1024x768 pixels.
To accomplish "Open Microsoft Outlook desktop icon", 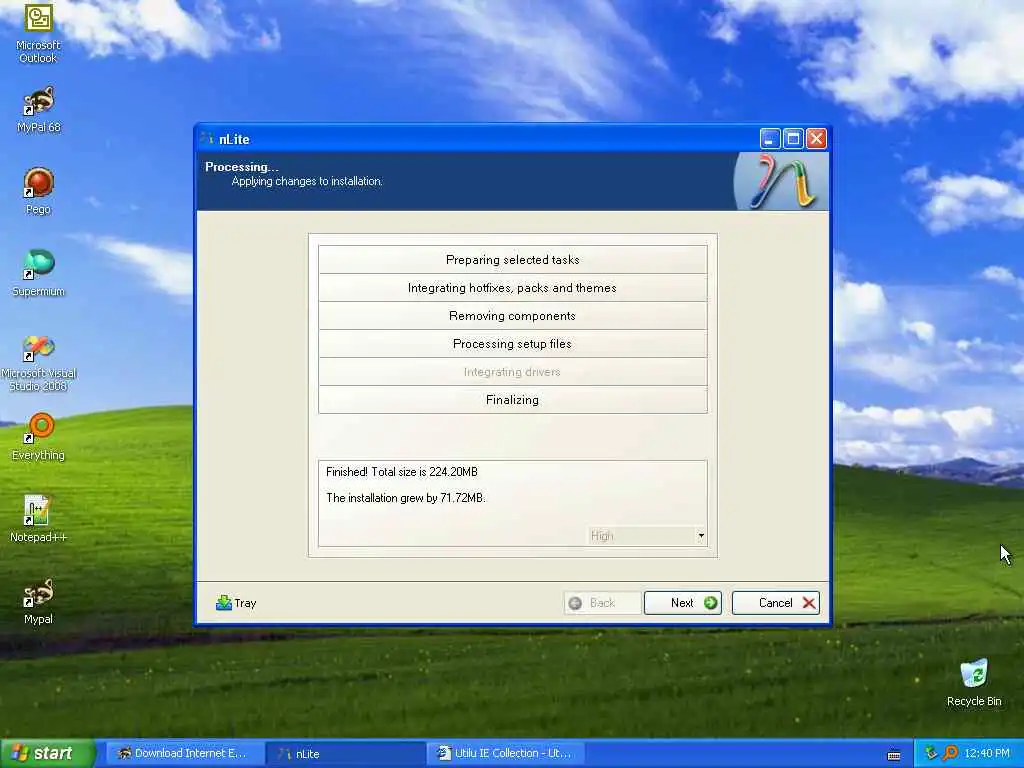I will [38, 33].
